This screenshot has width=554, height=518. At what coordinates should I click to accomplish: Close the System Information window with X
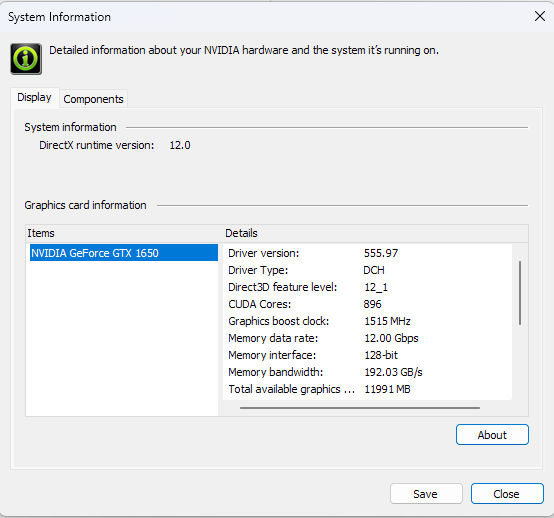click(x=540, y=16)
